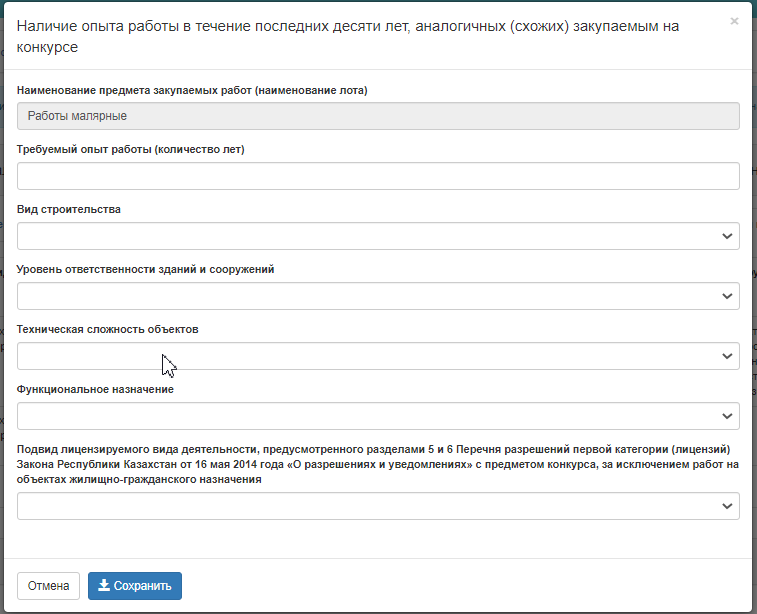The height and width of the screenshot is (614, 757).
Task: Click the chevron arrow of Техническая сложность field
Action: pos(727,356)
